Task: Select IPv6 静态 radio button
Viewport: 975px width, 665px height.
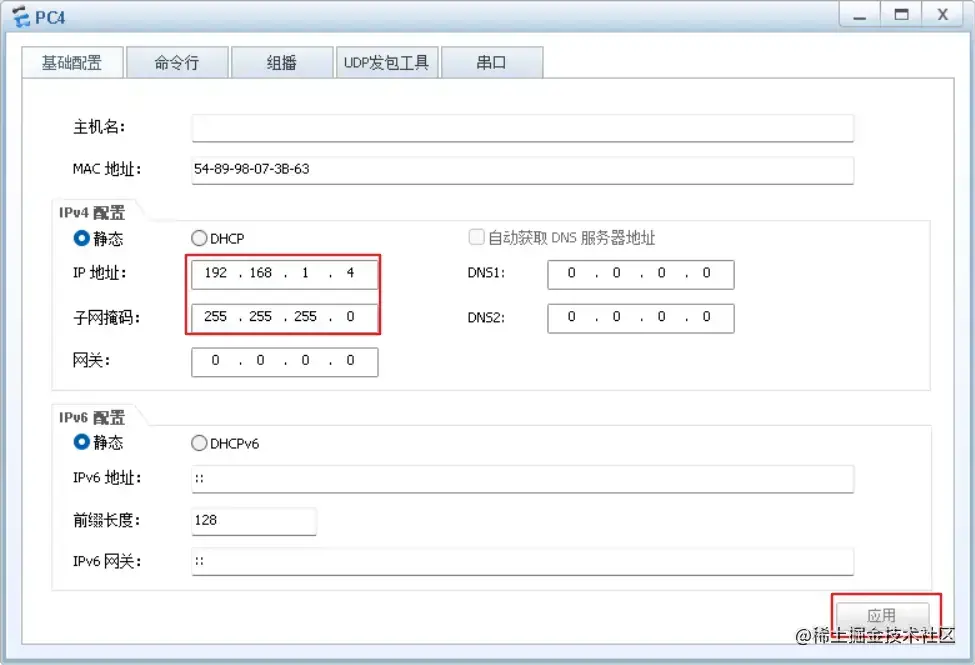Action: (81, 442)
